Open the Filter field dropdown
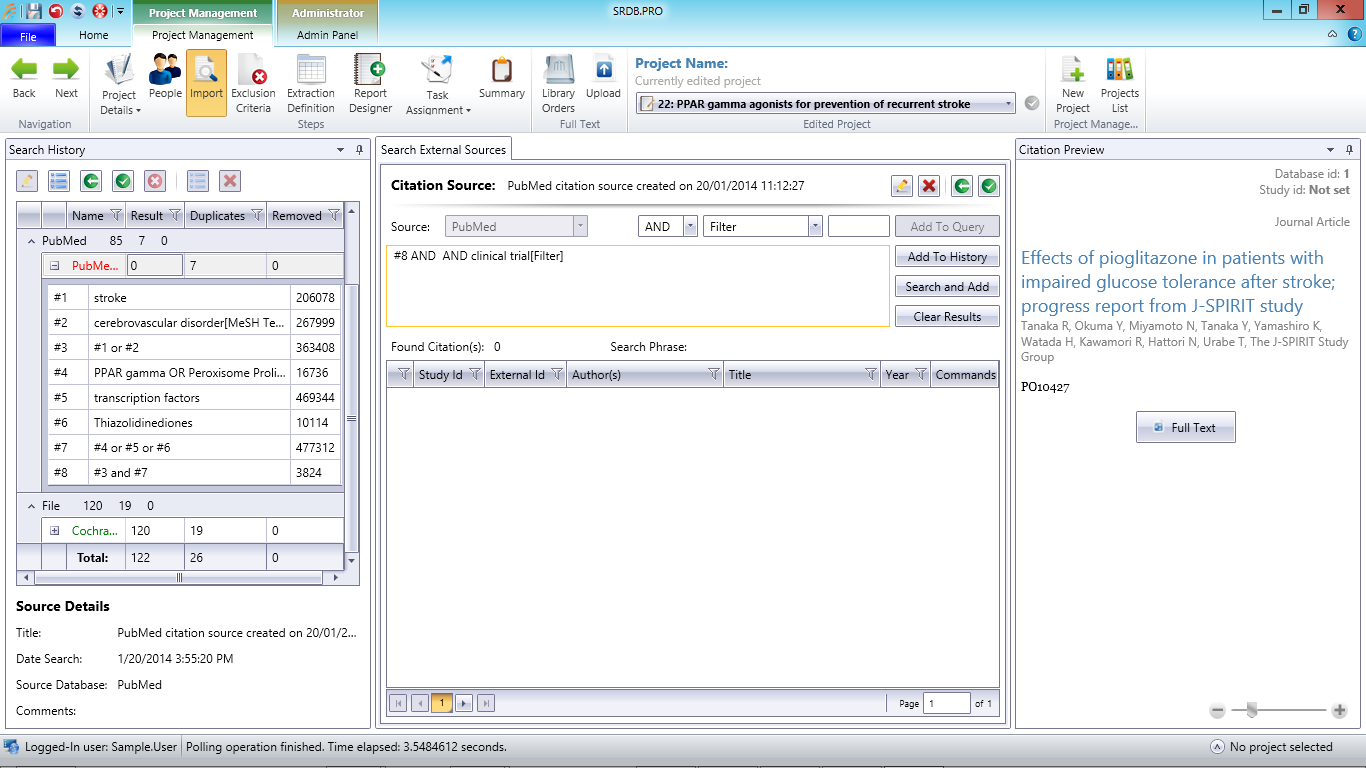This screenshot has height=768, width=1366. point(816,227)
